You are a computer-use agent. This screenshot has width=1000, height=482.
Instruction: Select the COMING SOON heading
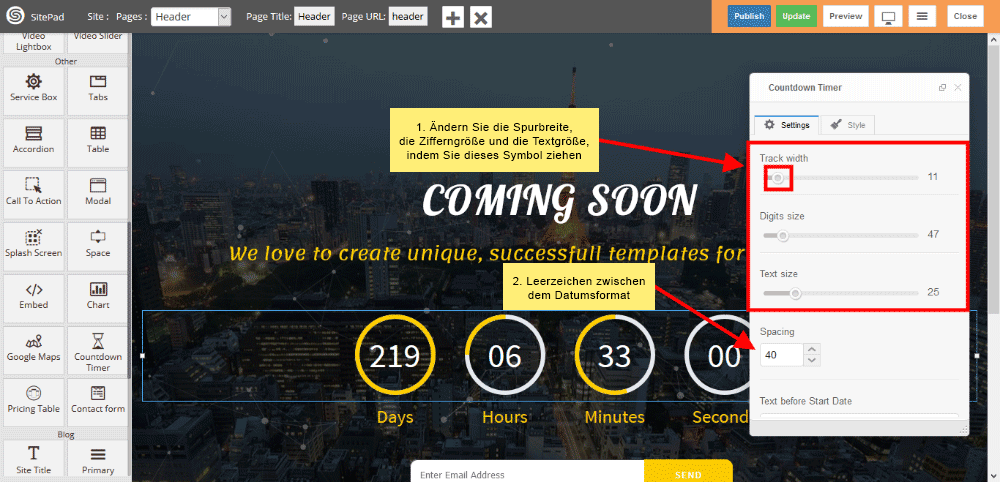click(559, 201)
